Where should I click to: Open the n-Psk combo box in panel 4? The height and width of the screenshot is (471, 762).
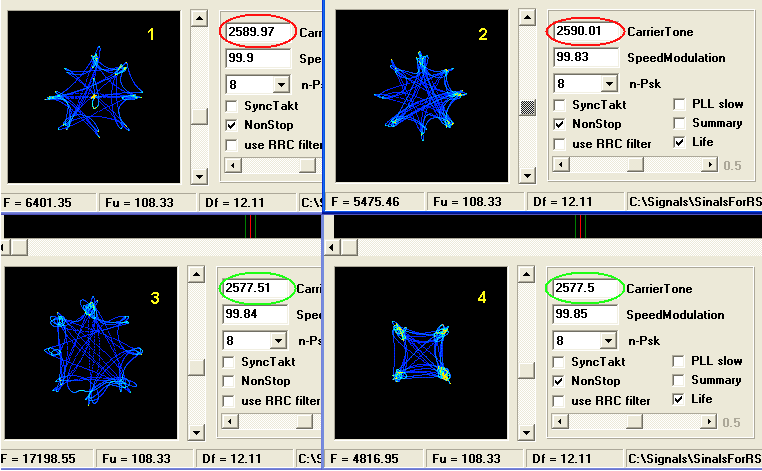tap(606, 341)
